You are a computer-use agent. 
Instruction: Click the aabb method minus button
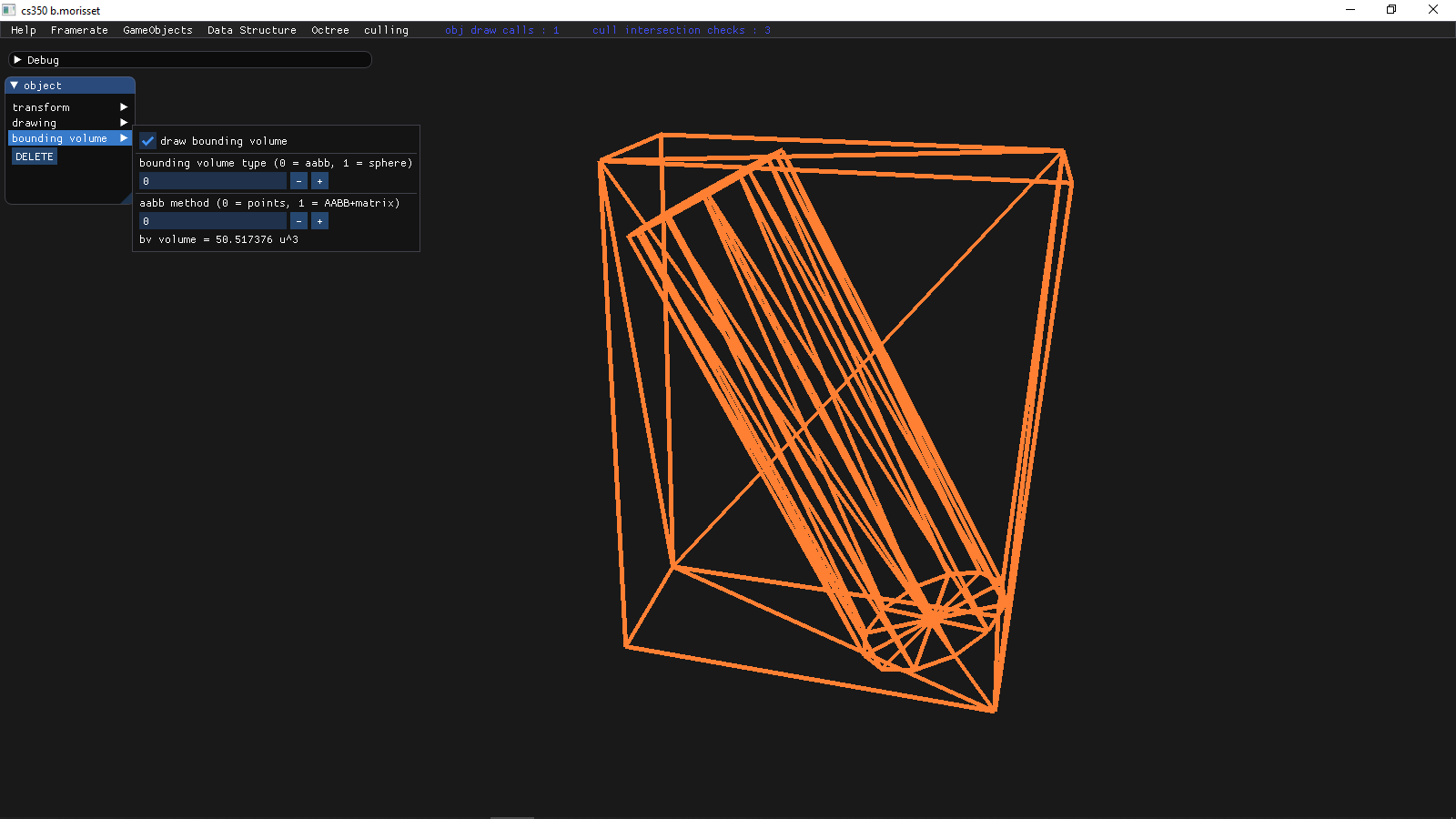click(x=298, y=221)
